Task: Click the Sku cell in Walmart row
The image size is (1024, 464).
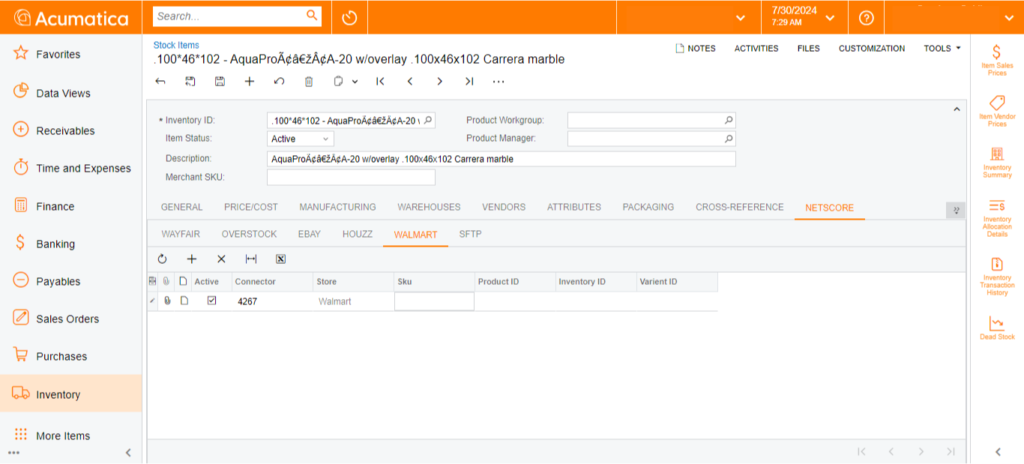Action: (x=434, y=301)
